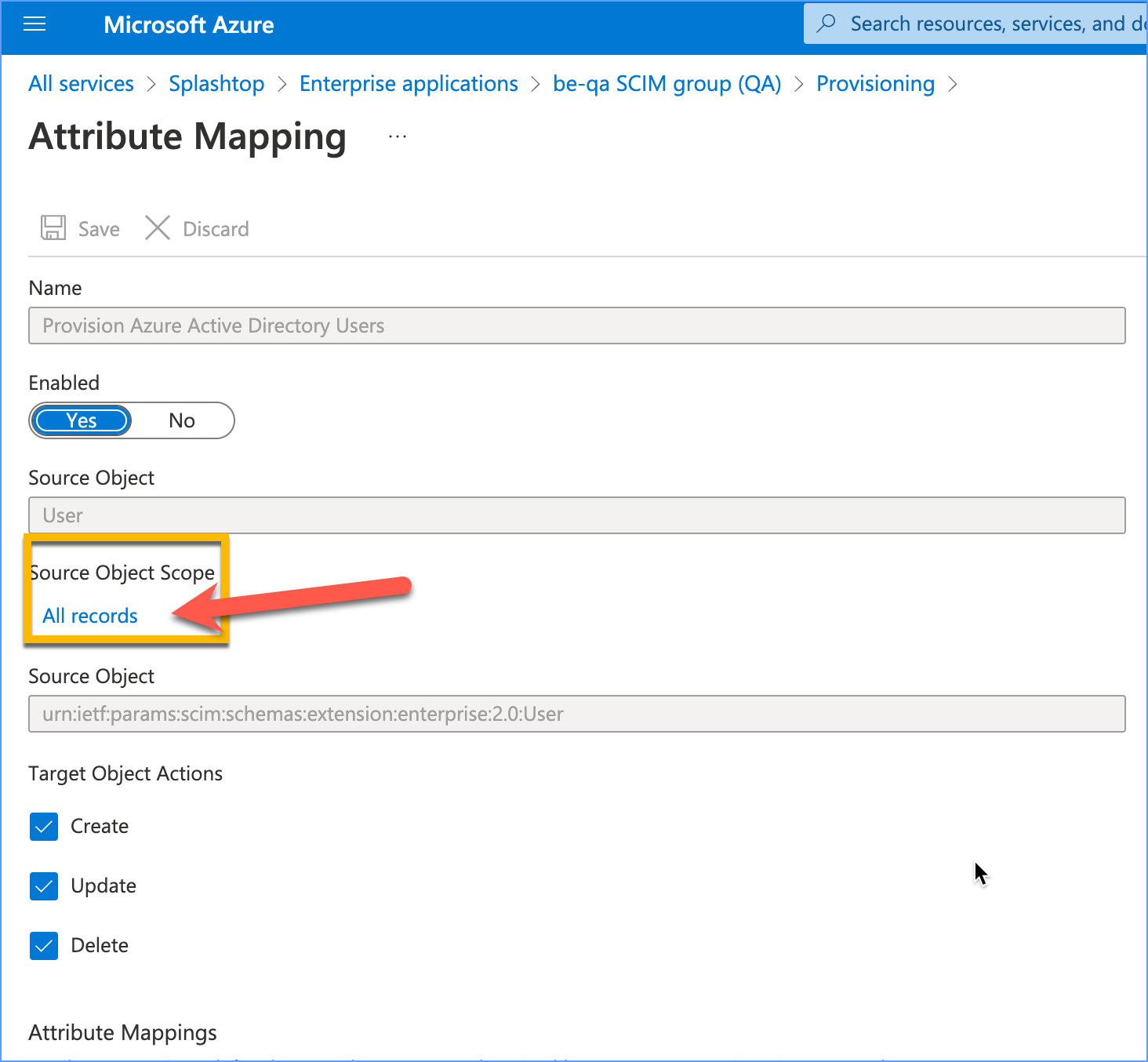Open the All records scope link
The width and height of the screenshot is (1148, 1062).
(90, 616)
